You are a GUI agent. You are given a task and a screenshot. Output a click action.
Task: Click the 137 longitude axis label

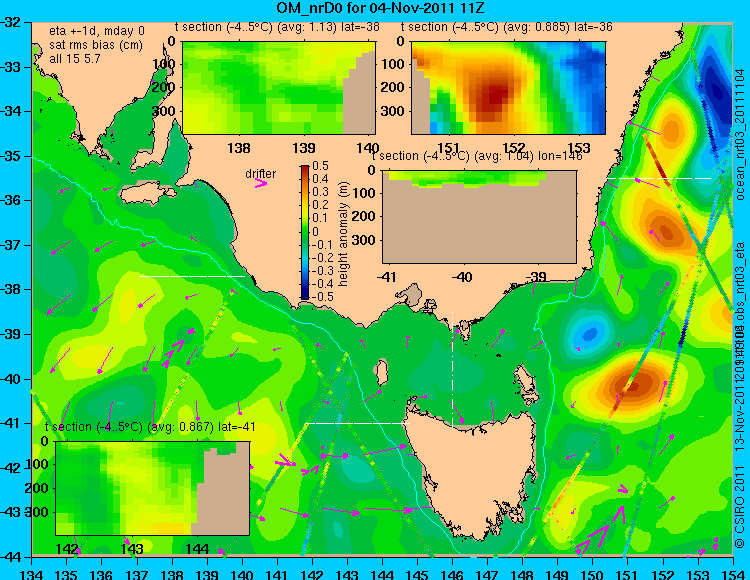click(137, 574)
